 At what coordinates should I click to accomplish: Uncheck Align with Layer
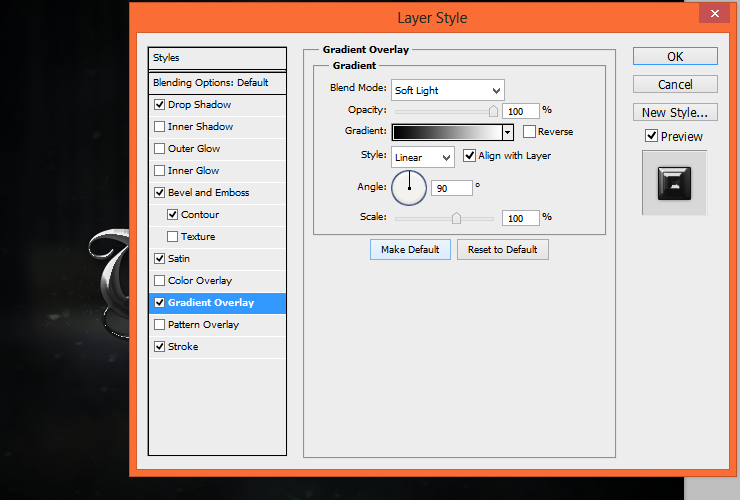tap(469, 155)
